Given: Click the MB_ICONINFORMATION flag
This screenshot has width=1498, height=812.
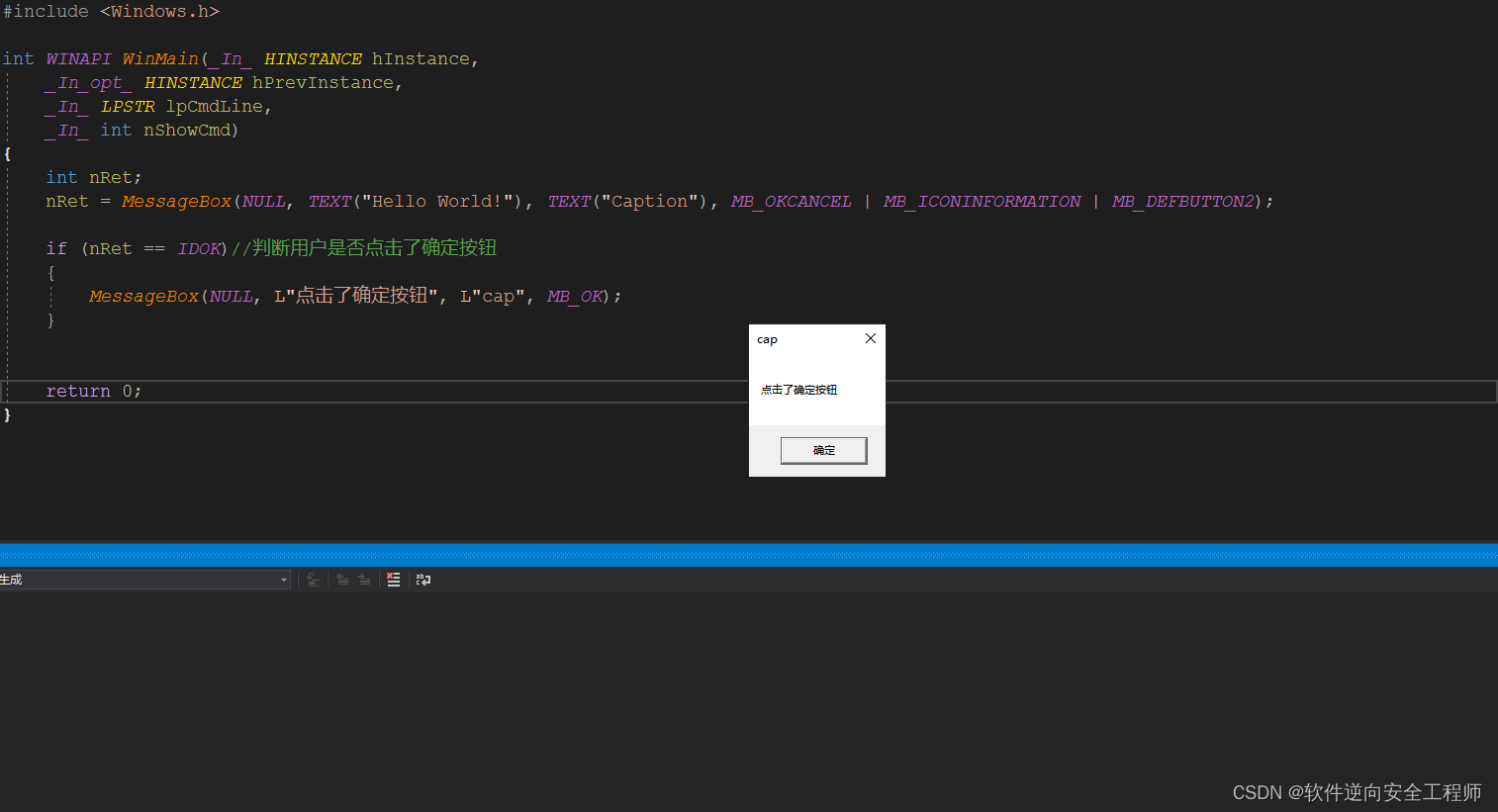Looking at the screenshot, I should pyautogui.click(x=981, y=201).
